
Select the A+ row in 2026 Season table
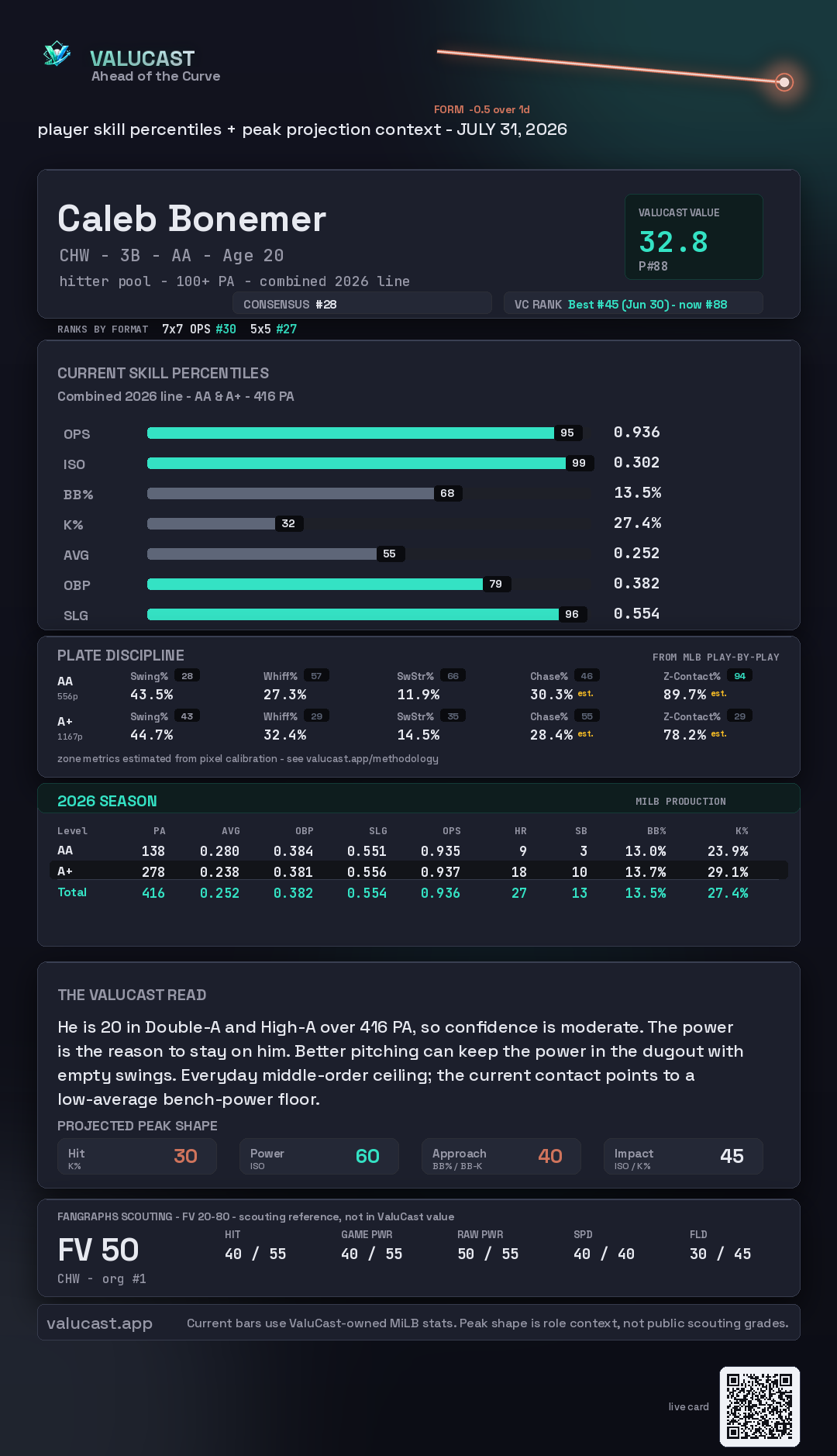418,871
